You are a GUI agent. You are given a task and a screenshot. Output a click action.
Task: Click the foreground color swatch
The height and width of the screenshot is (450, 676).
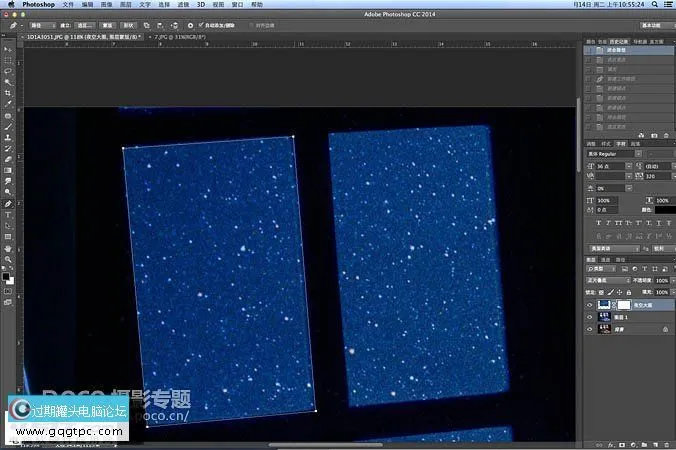tap(6, 275)
